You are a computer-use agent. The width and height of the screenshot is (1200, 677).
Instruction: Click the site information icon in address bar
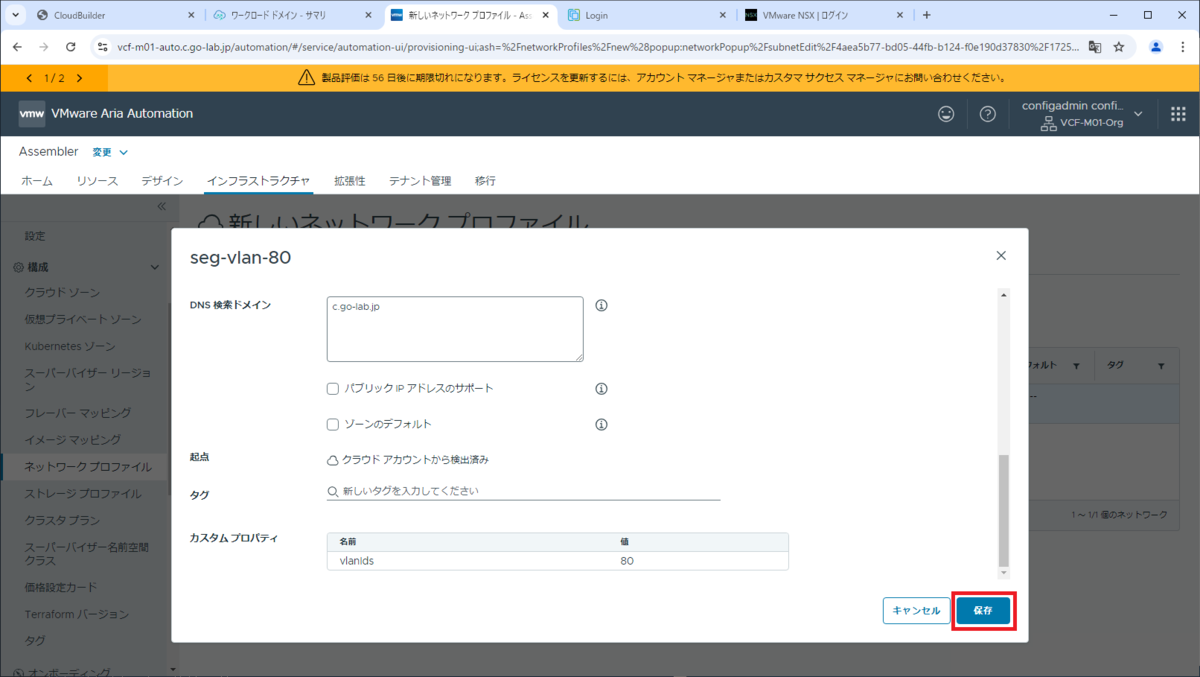pos(103,46)
